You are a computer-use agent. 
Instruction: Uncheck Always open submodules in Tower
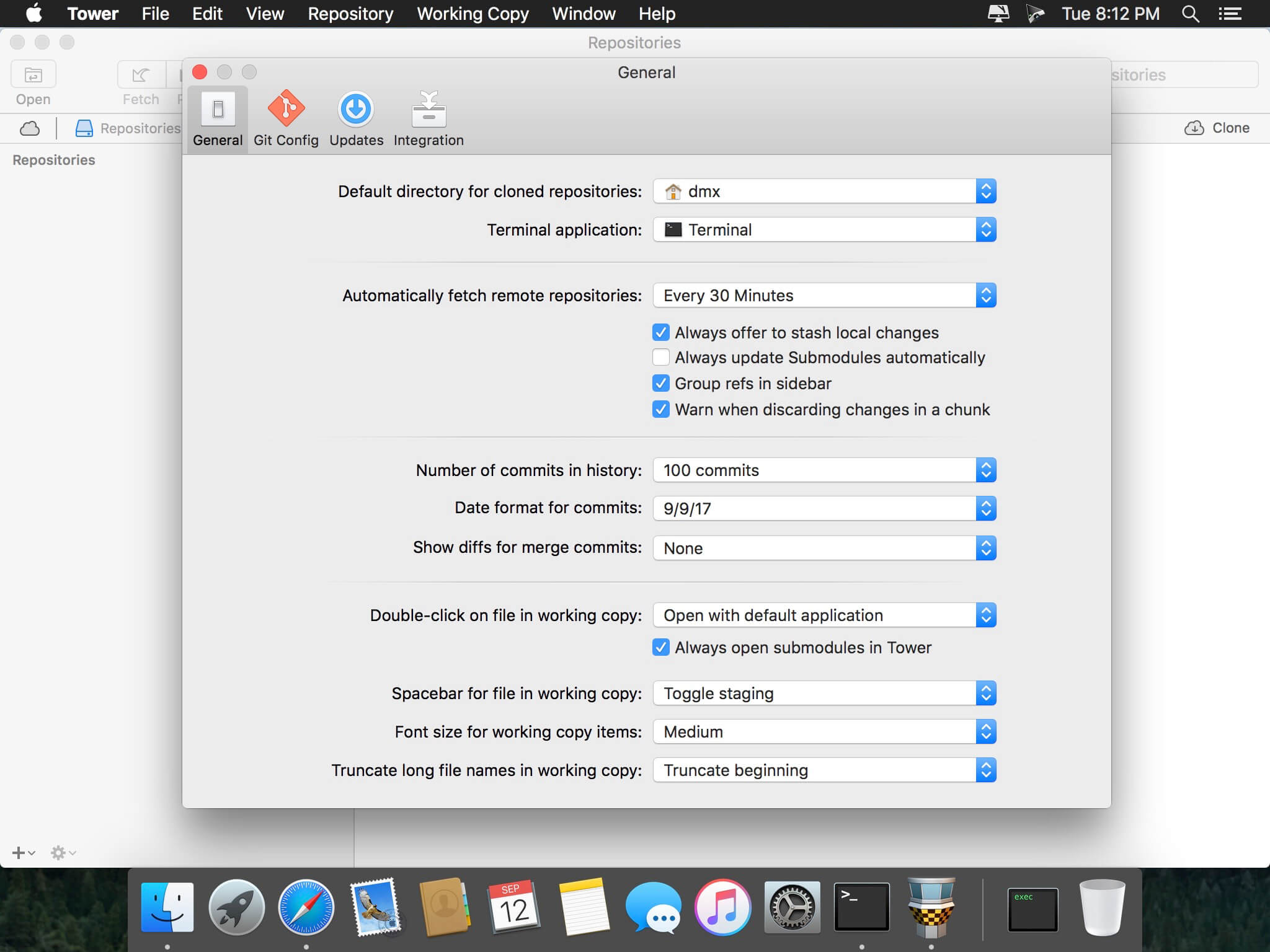click(661, 648)
